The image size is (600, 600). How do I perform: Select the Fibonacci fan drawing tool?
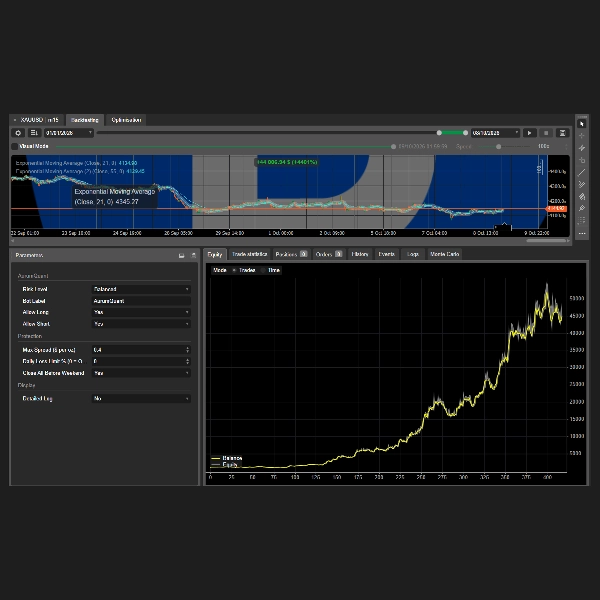click(582, 197)
